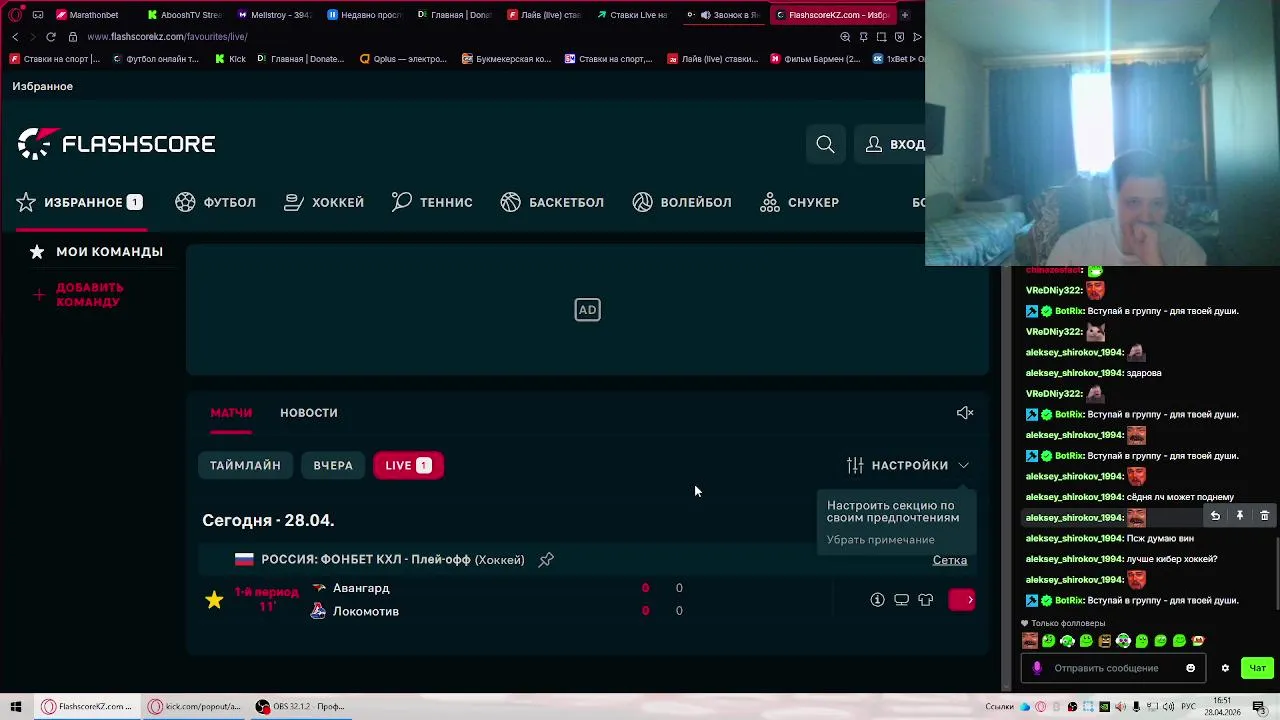Pin the ФОНБЕТ КХЛ league
This screenshot has height=720, width=1280.
pos(546,560)
